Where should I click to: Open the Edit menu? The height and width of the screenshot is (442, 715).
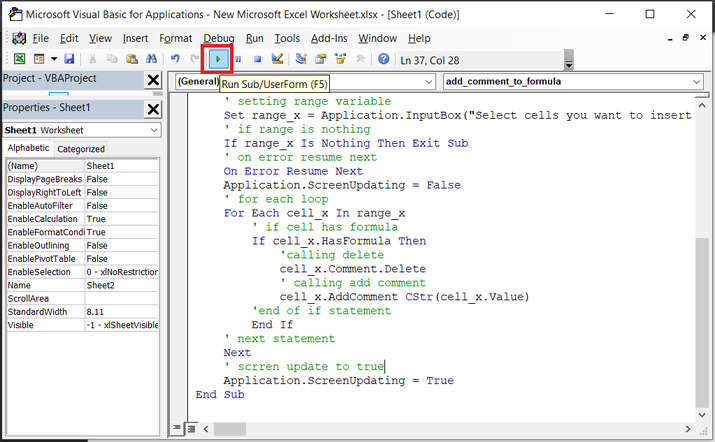(x=69, y=38)
